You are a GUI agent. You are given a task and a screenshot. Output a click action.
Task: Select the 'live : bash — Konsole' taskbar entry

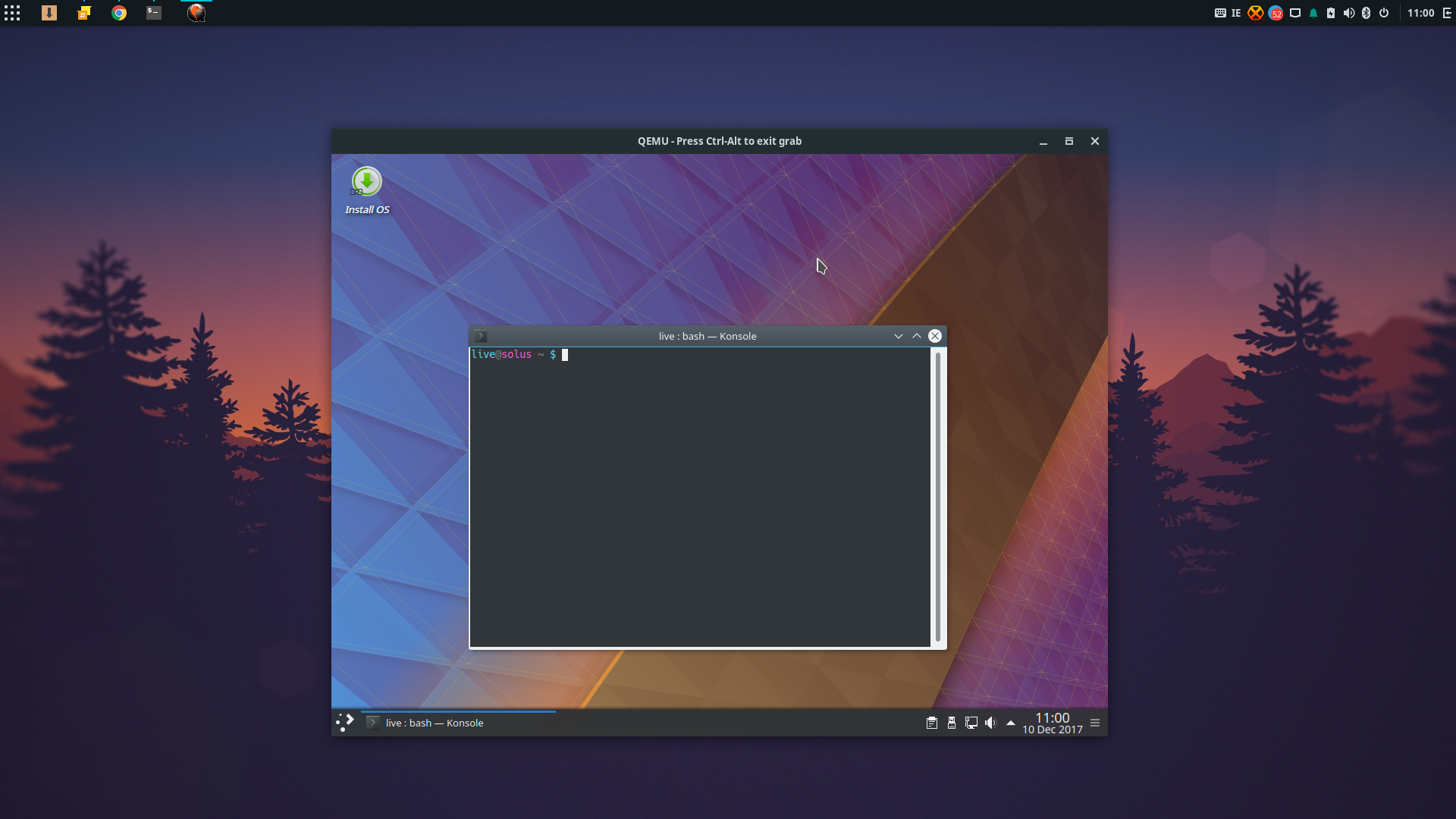coord(458,723)
